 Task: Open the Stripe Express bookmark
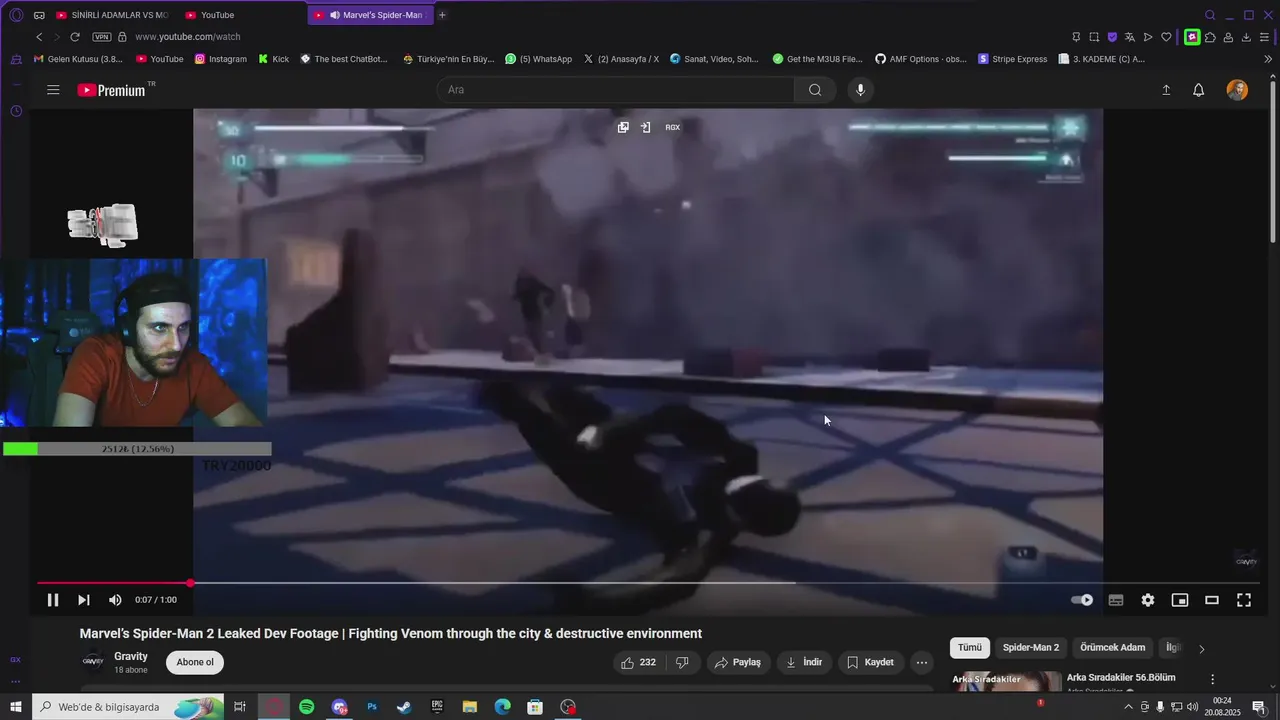point(1013,59)
